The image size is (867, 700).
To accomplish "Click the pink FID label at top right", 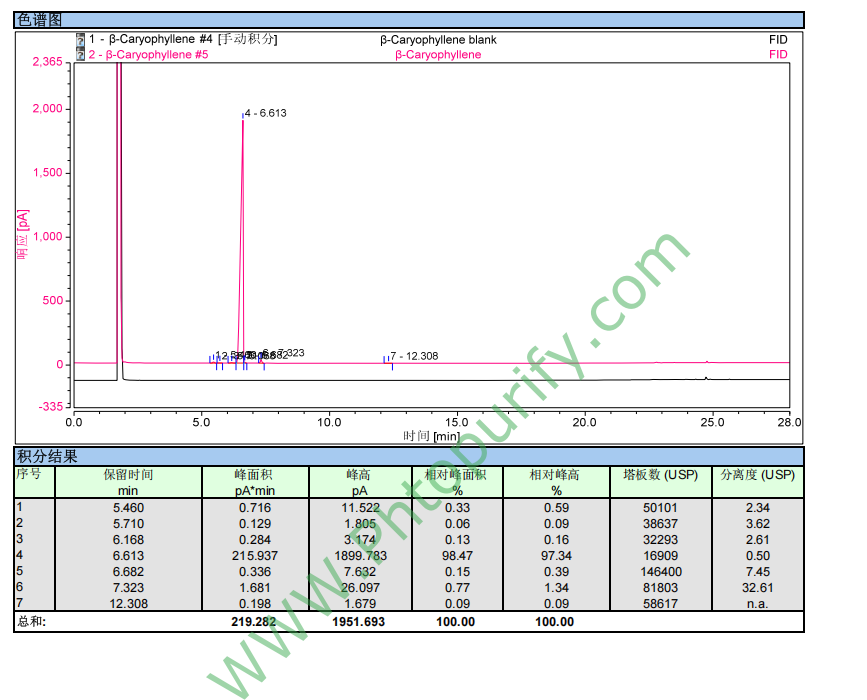I will coord(777,54).
